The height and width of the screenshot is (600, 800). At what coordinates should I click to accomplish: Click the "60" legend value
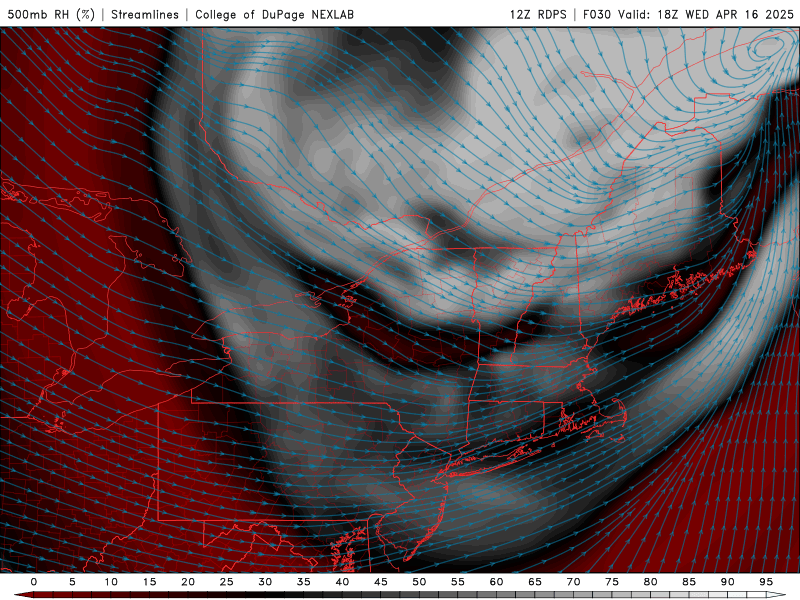pyautogui.click(x=496, y=582)
